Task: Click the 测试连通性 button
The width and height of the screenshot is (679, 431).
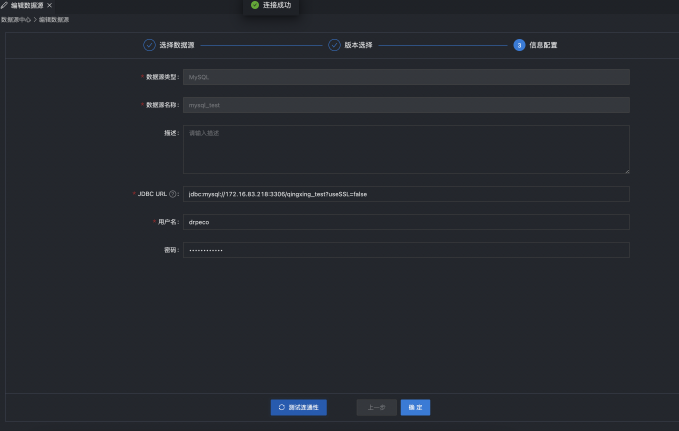Action: (x=299, y=407)
